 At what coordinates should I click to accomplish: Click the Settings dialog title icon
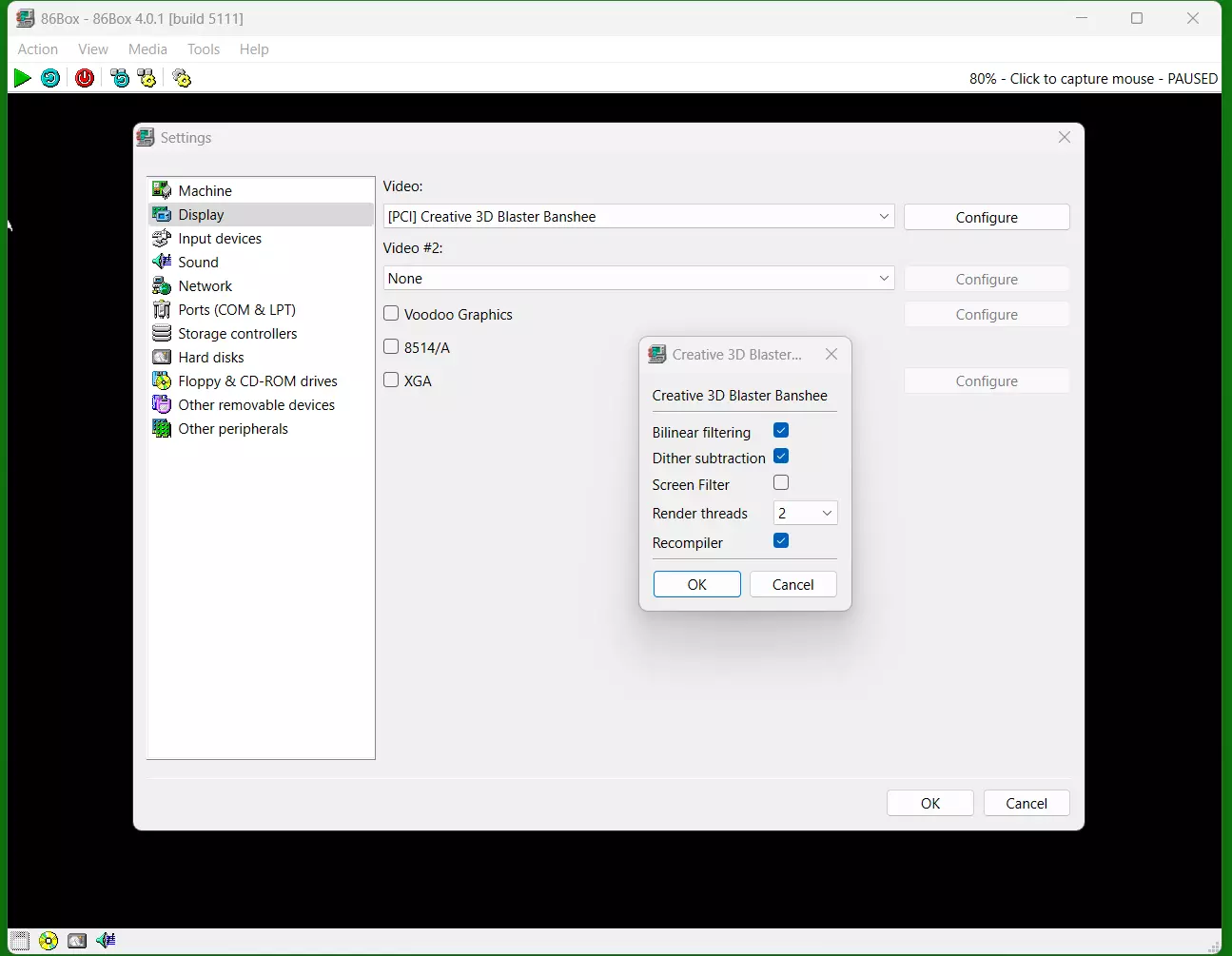click(146, 137)
